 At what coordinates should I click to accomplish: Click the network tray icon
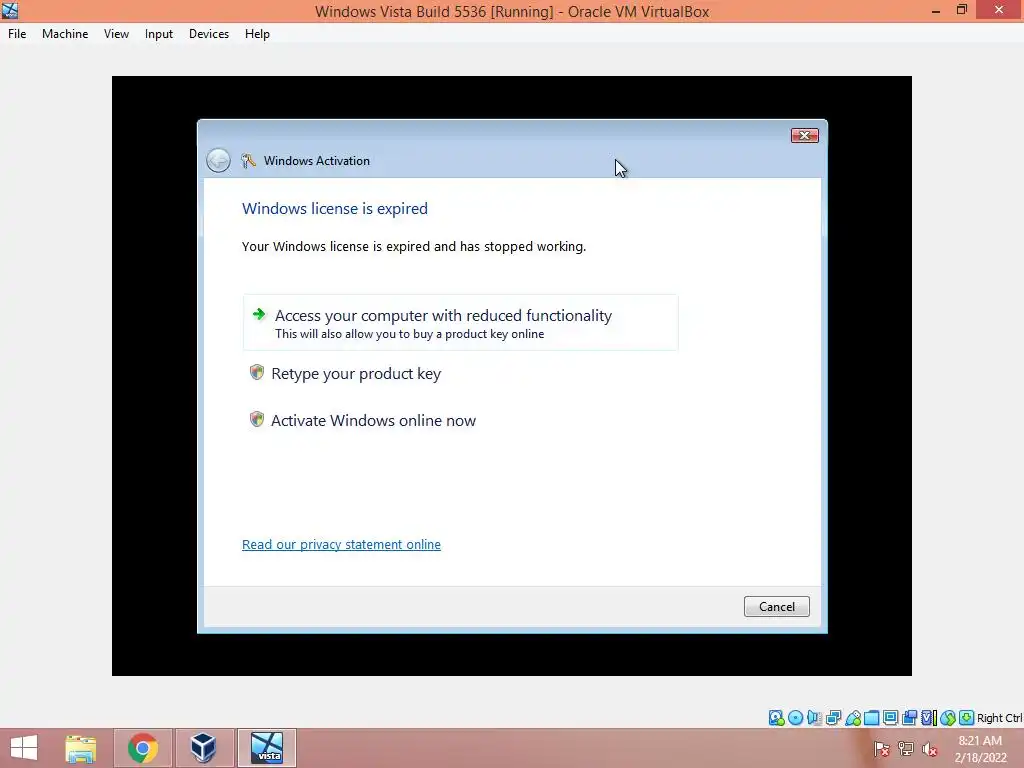pos(906,749)
